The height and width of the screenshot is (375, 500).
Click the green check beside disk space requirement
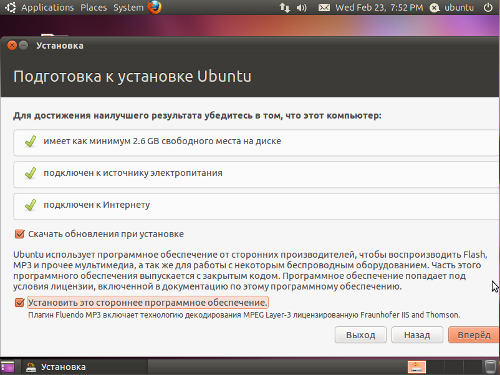tap(30, 141)
